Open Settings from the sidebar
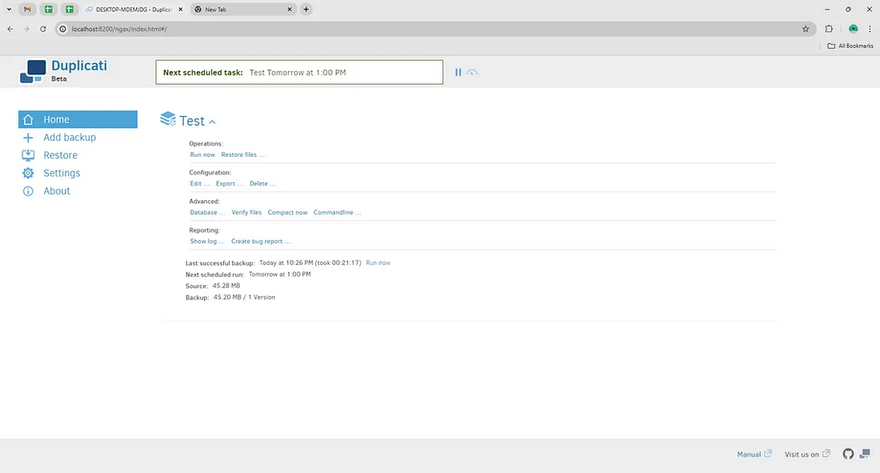The image size is (880, 473). click(x=61, y=173)
